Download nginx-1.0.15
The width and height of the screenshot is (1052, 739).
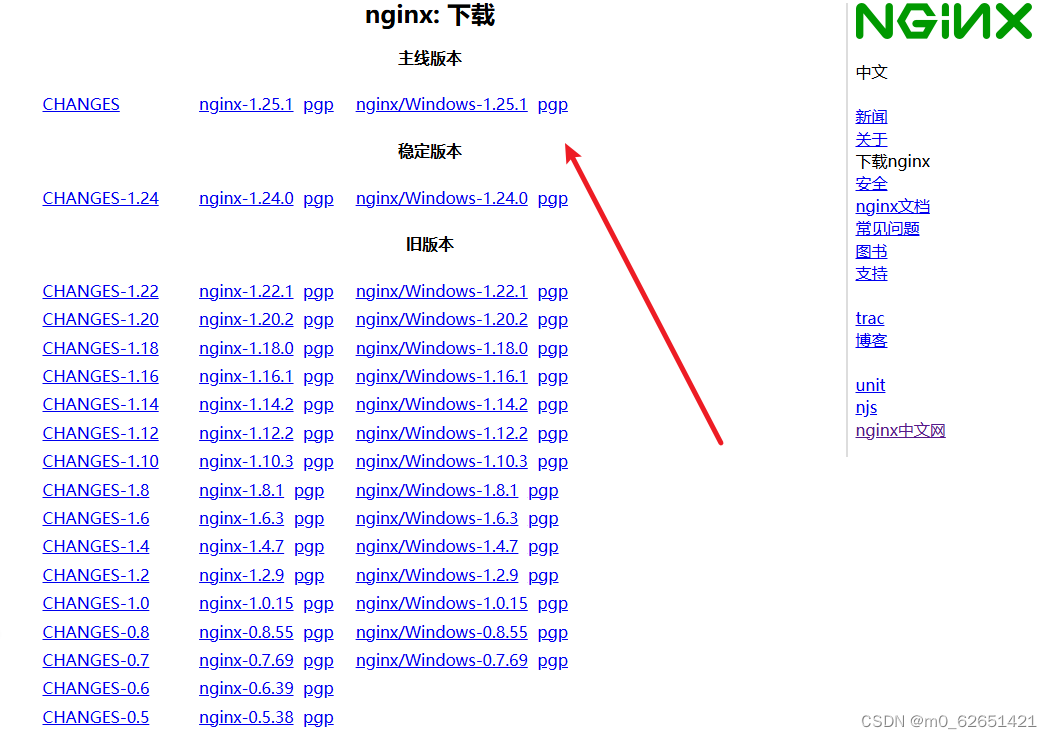tap(246, 604)
